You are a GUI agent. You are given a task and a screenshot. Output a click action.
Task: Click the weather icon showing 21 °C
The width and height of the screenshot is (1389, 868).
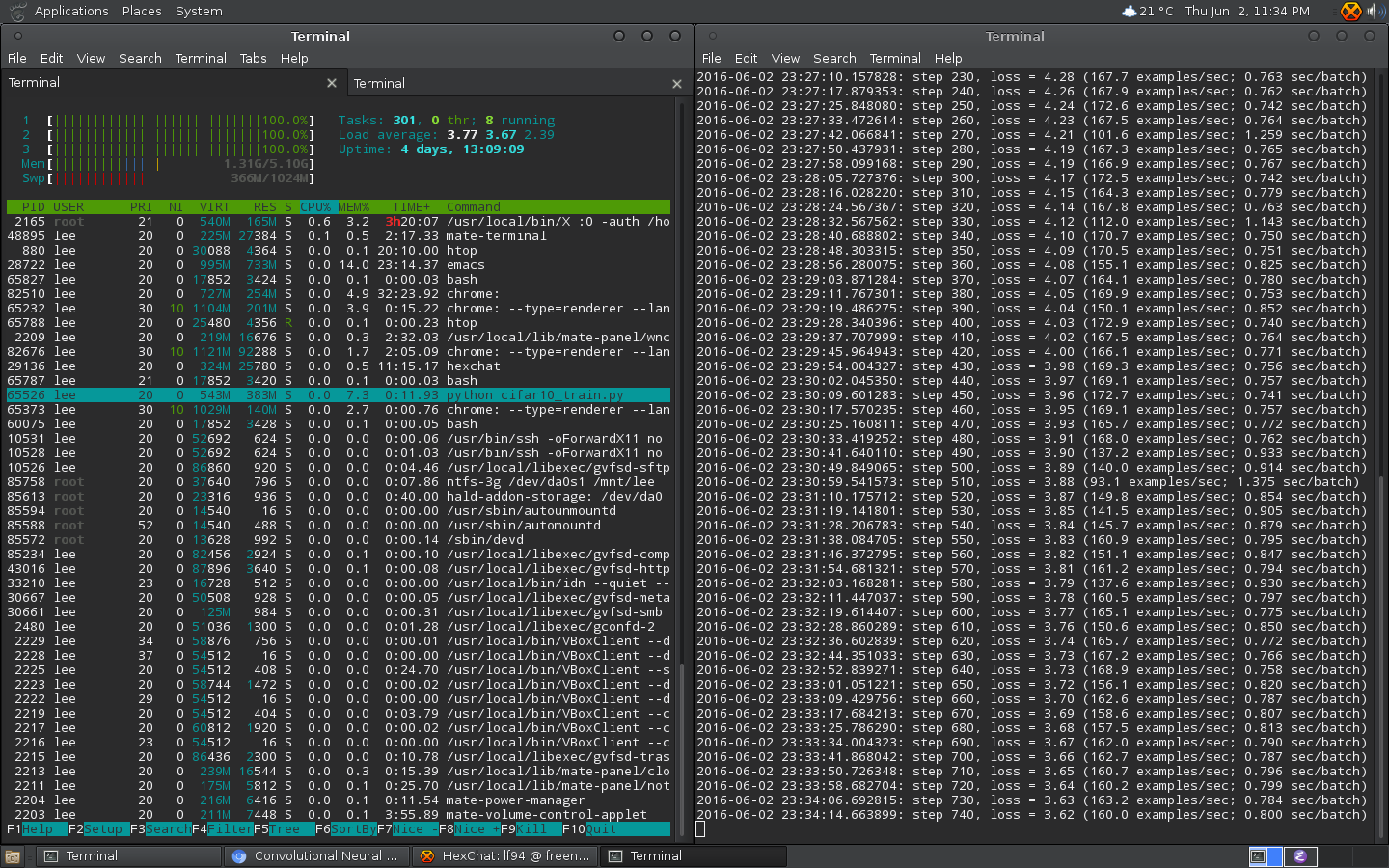pos(1130,12)
